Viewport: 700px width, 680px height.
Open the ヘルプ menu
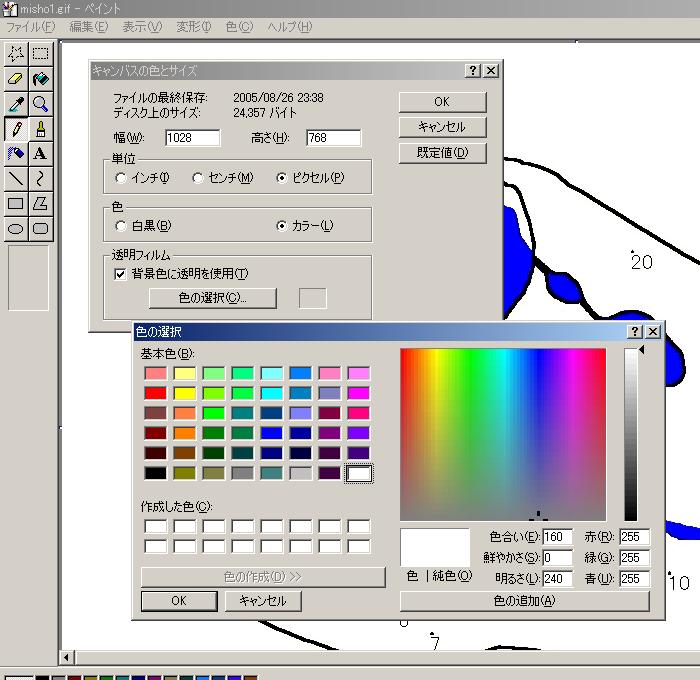tap(290, 27)
